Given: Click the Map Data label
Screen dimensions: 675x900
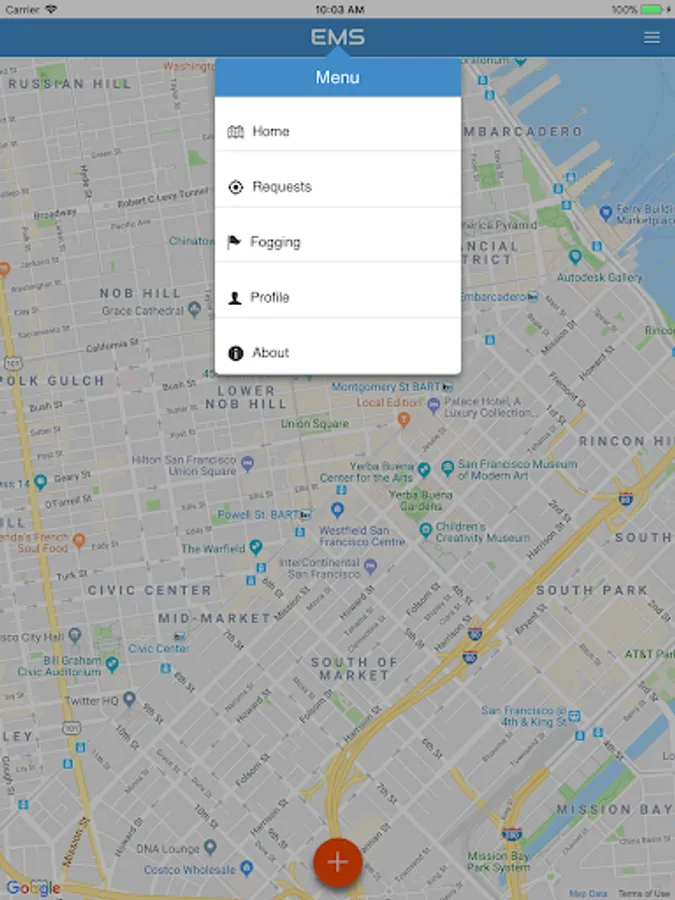Looking at the screenshot, I should [588, 894].
